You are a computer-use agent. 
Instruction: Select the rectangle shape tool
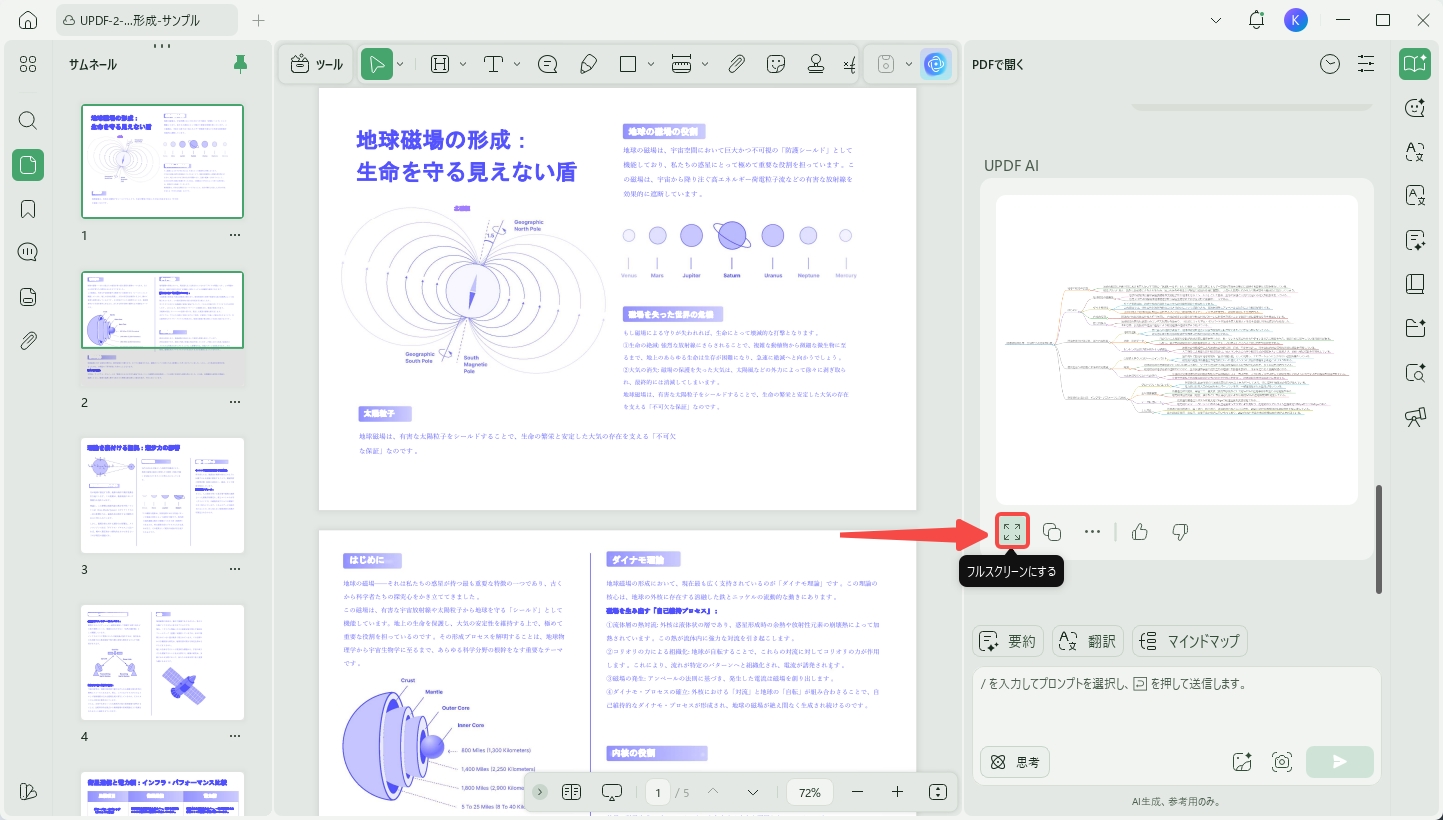tap(628, 64)
